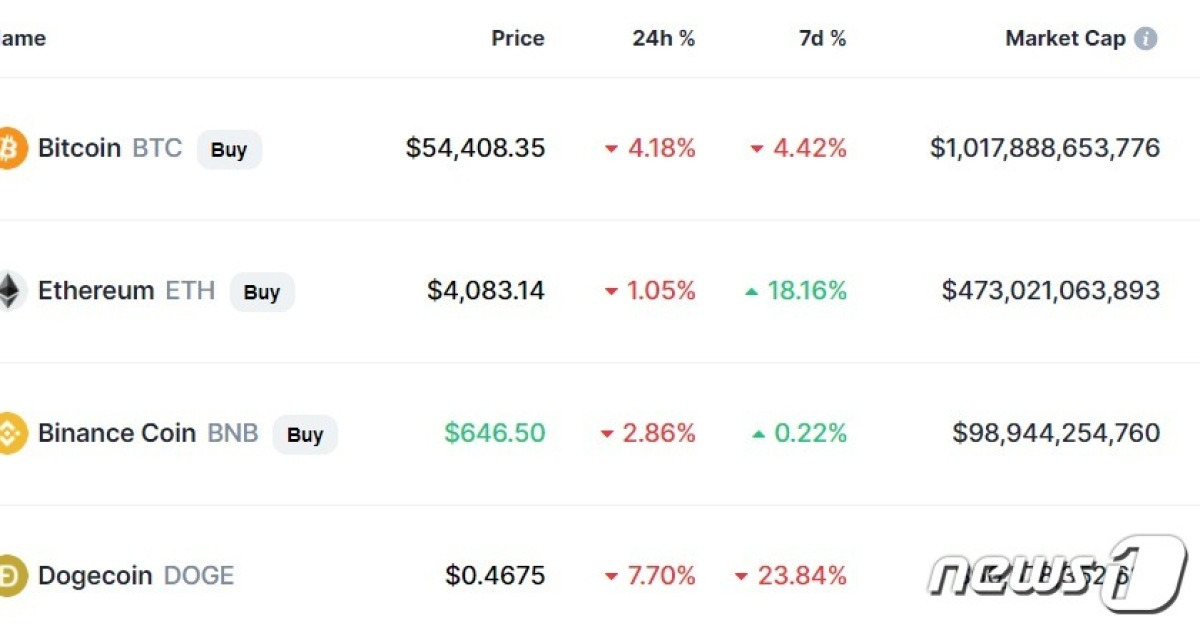Click the Dogecoin logo icon

[10, 576]
